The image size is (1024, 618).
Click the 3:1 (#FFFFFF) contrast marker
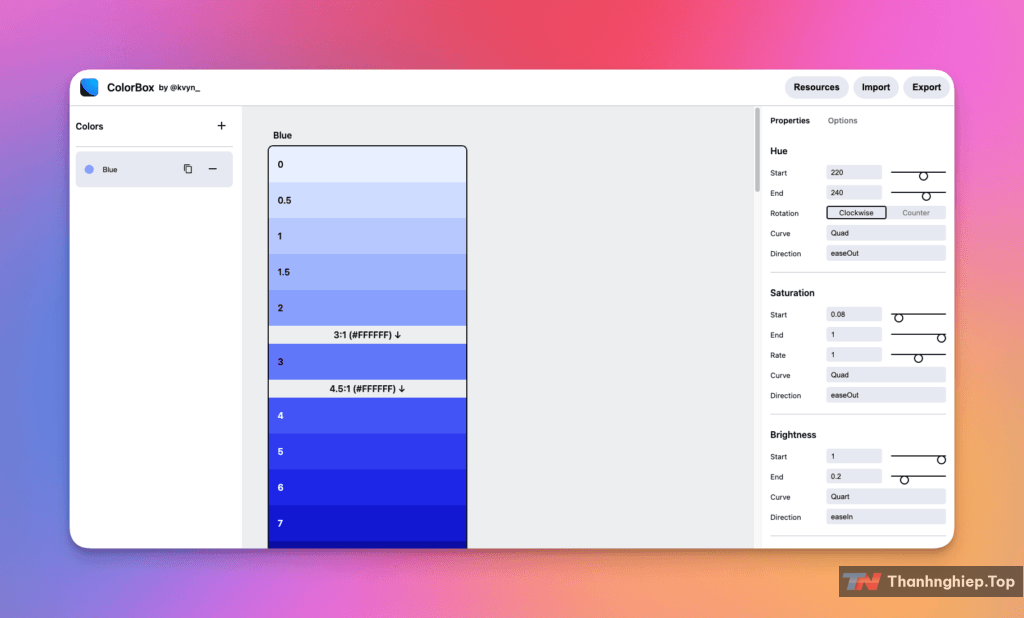(x=367, y=334)
